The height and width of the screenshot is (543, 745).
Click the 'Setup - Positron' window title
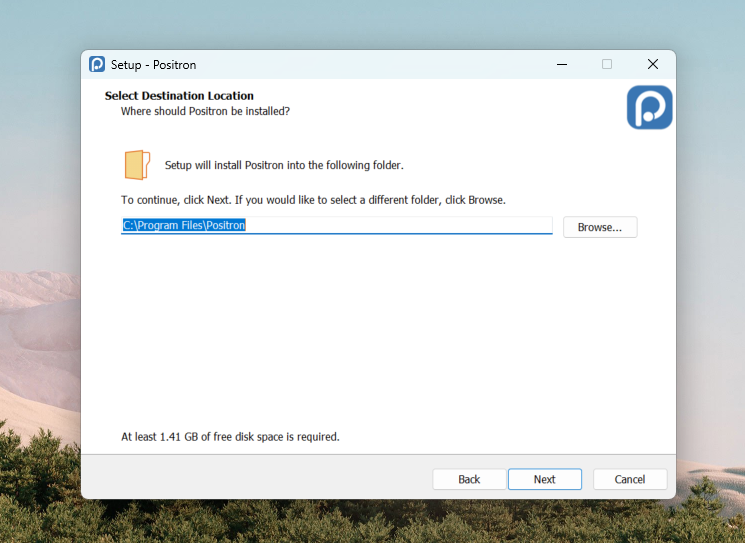coord(153,65)
